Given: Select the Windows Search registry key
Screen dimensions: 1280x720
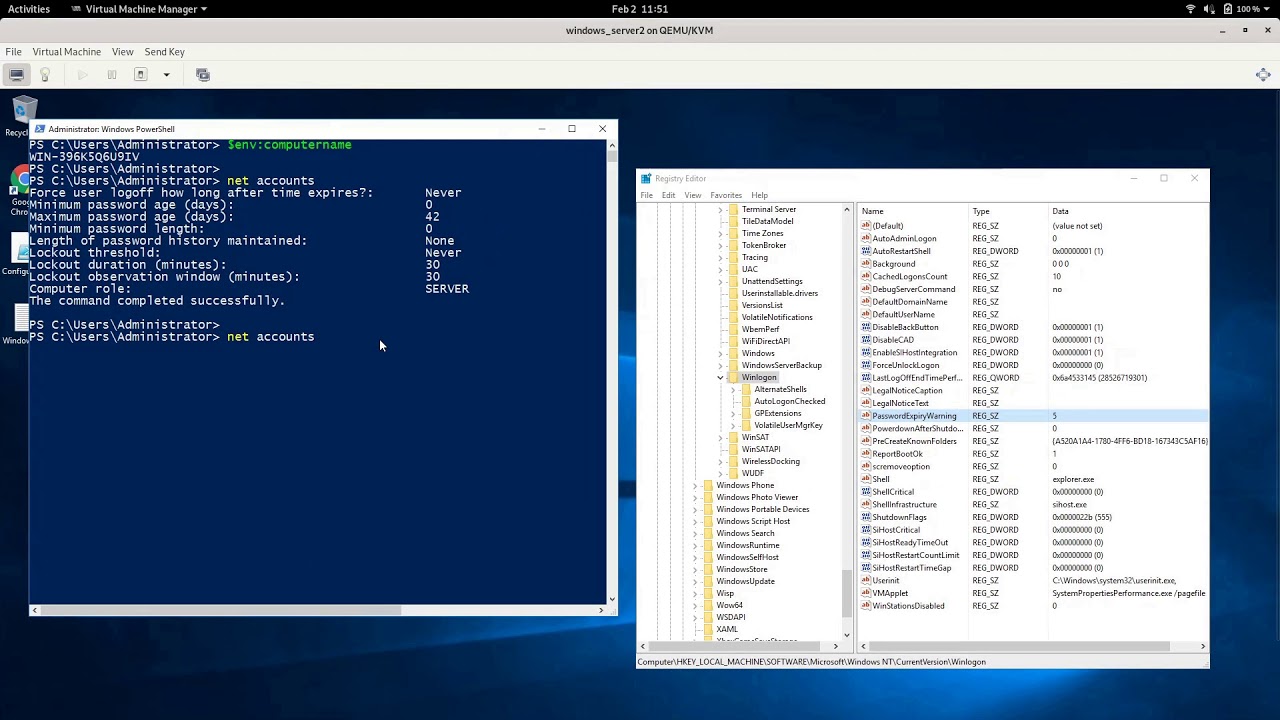Looking at the screenshot, I should (x=745, y=533).
